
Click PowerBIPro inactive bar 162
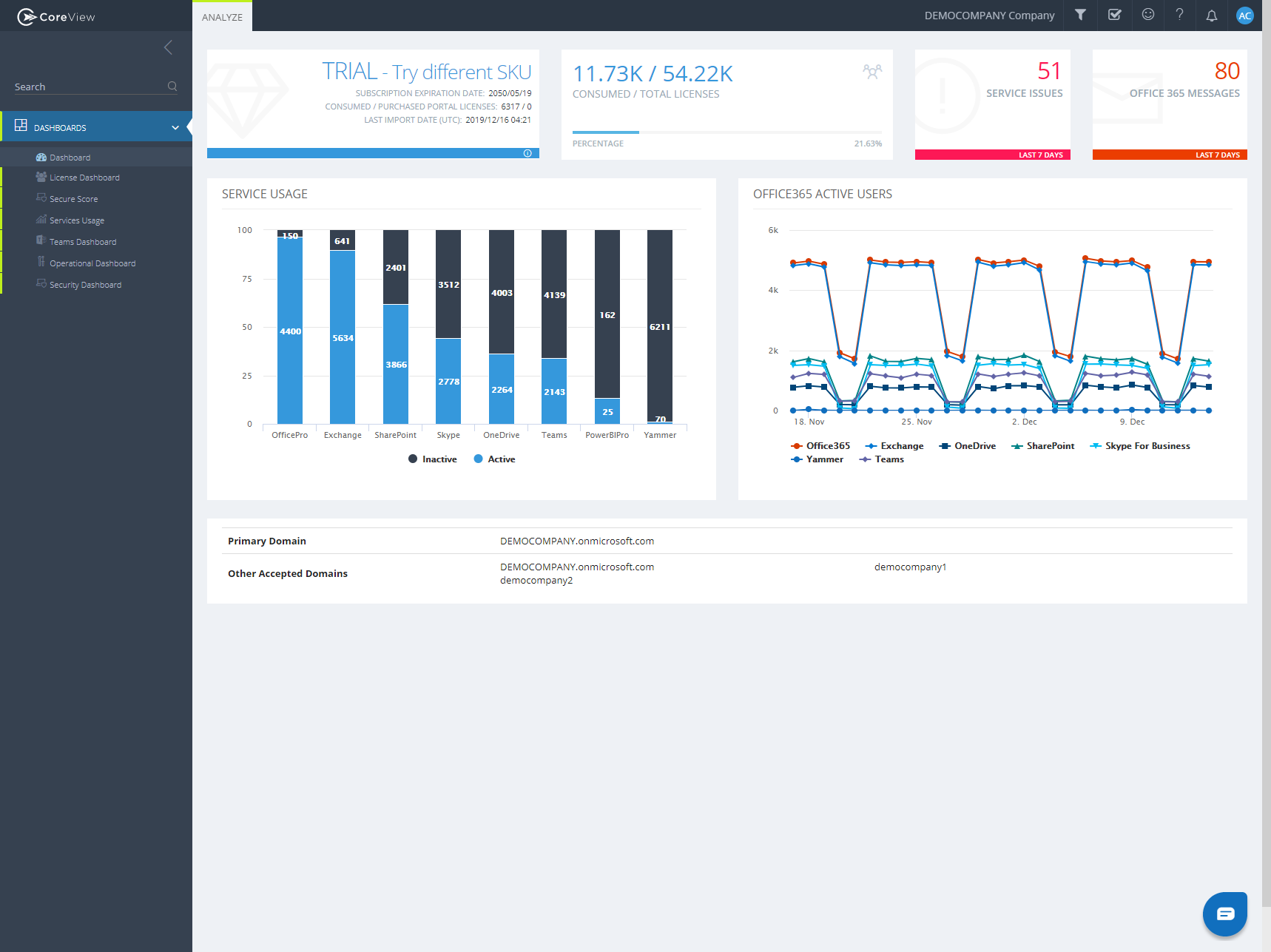coord(607,314)
